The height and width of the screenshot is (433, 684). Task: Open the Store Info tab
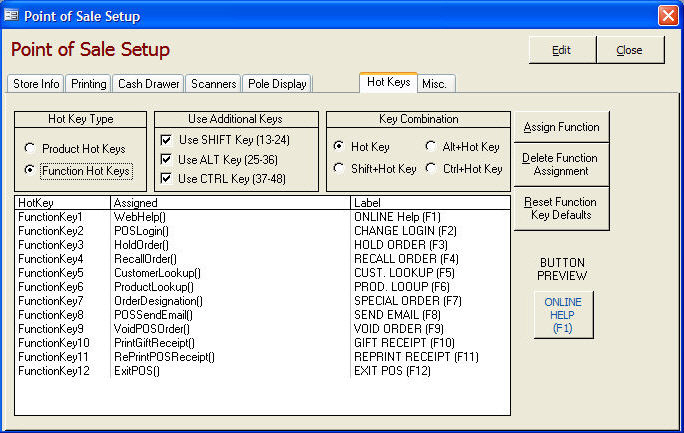click(36, 84)
